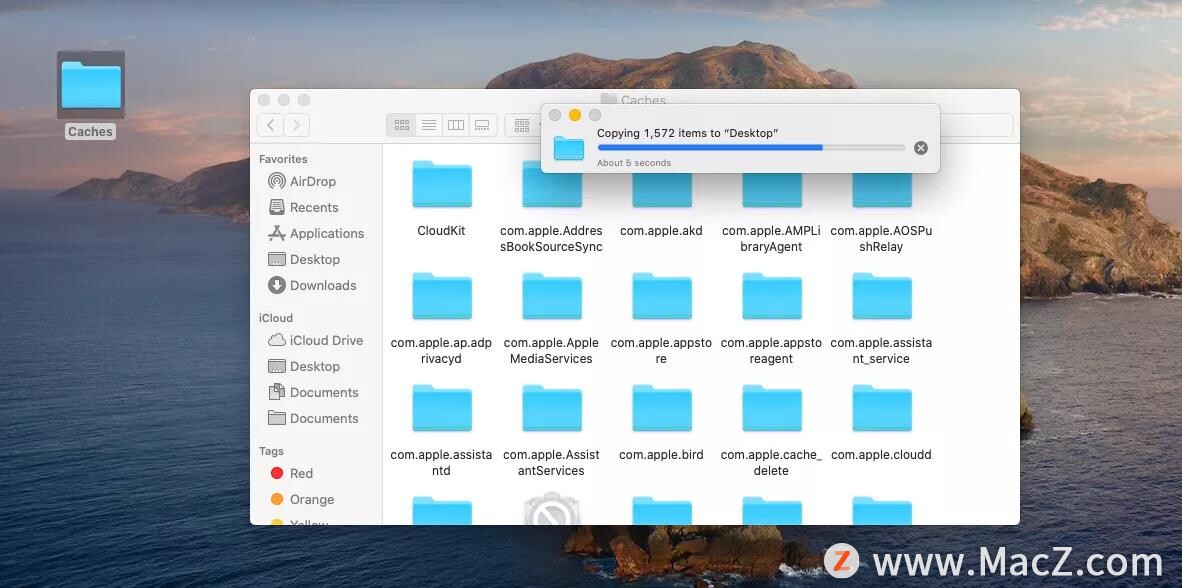Select the com.apple.AOSPushRelay folder

pos(881,209)
